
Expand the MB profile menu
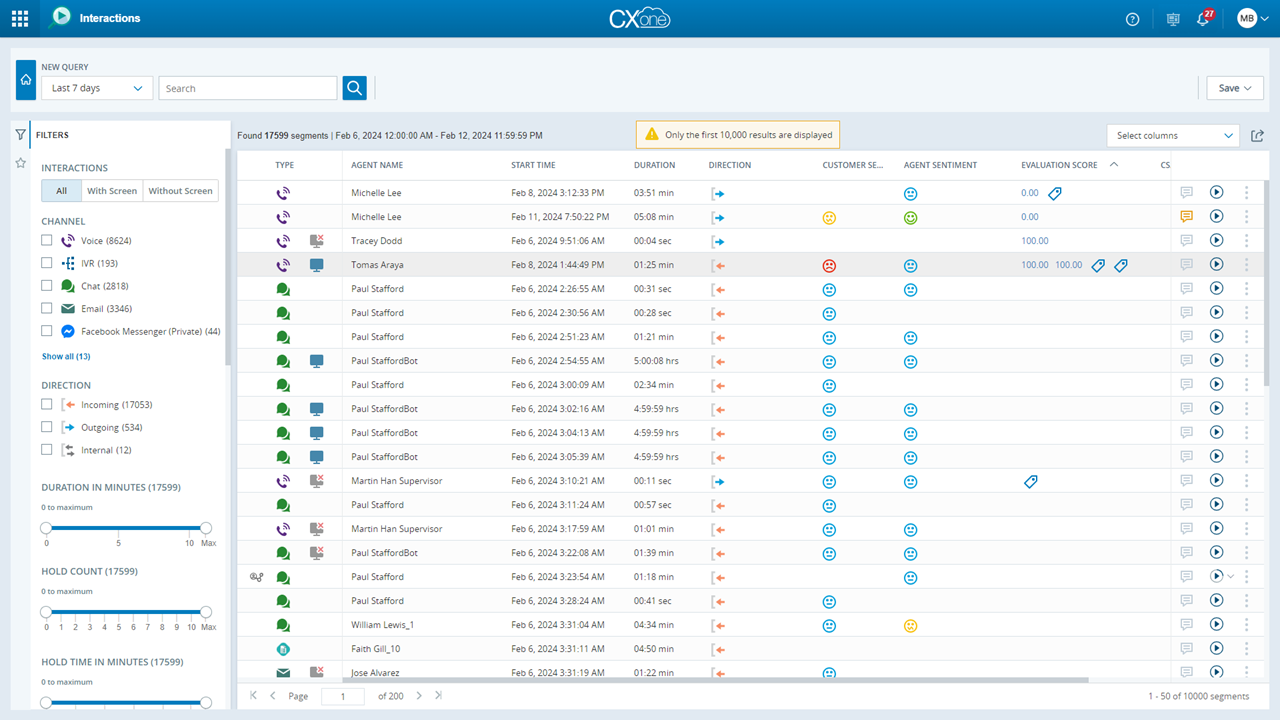(x=1252, y=18)
